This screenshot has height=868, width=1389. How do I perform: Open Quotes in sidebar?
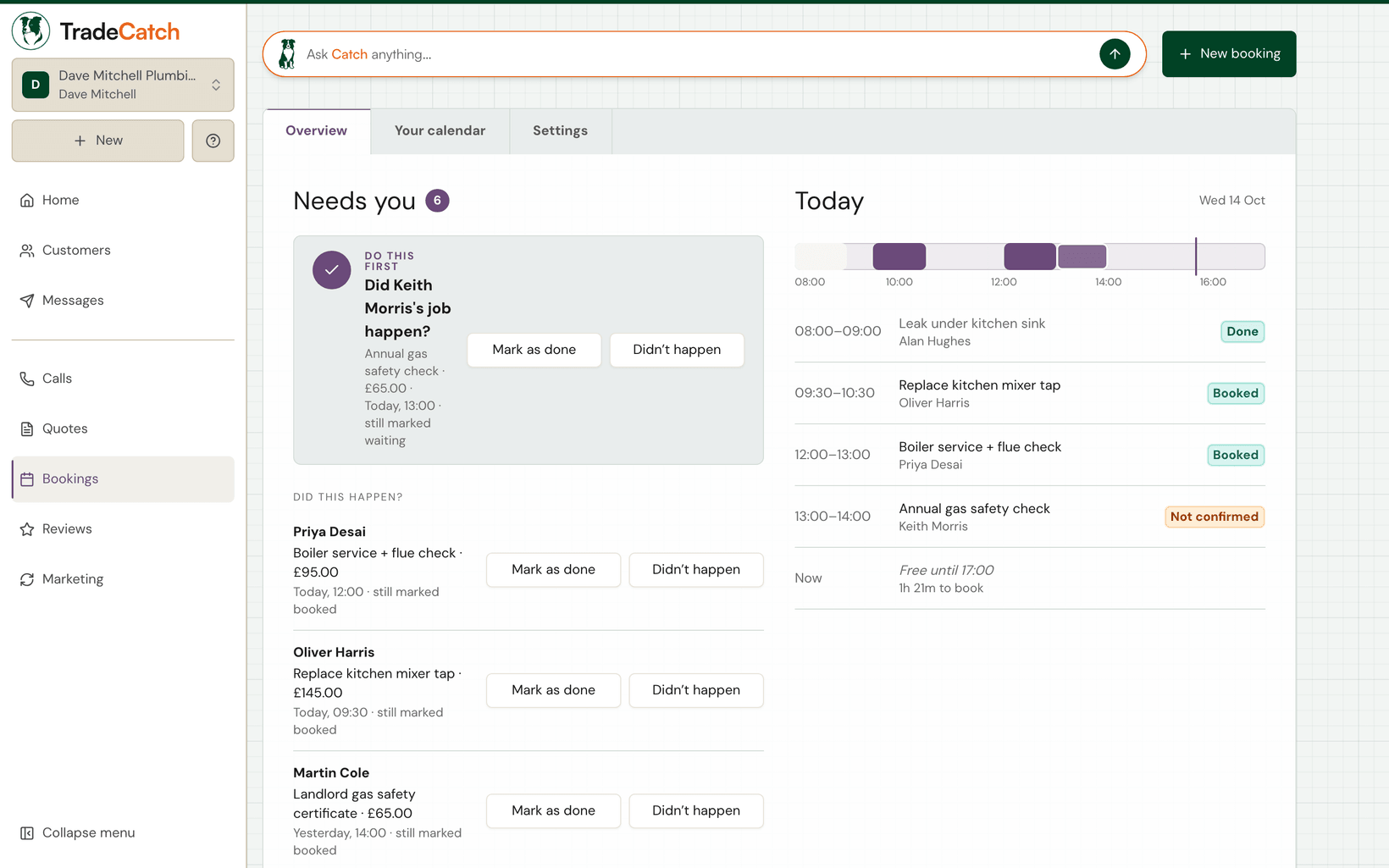coord(123,428)
